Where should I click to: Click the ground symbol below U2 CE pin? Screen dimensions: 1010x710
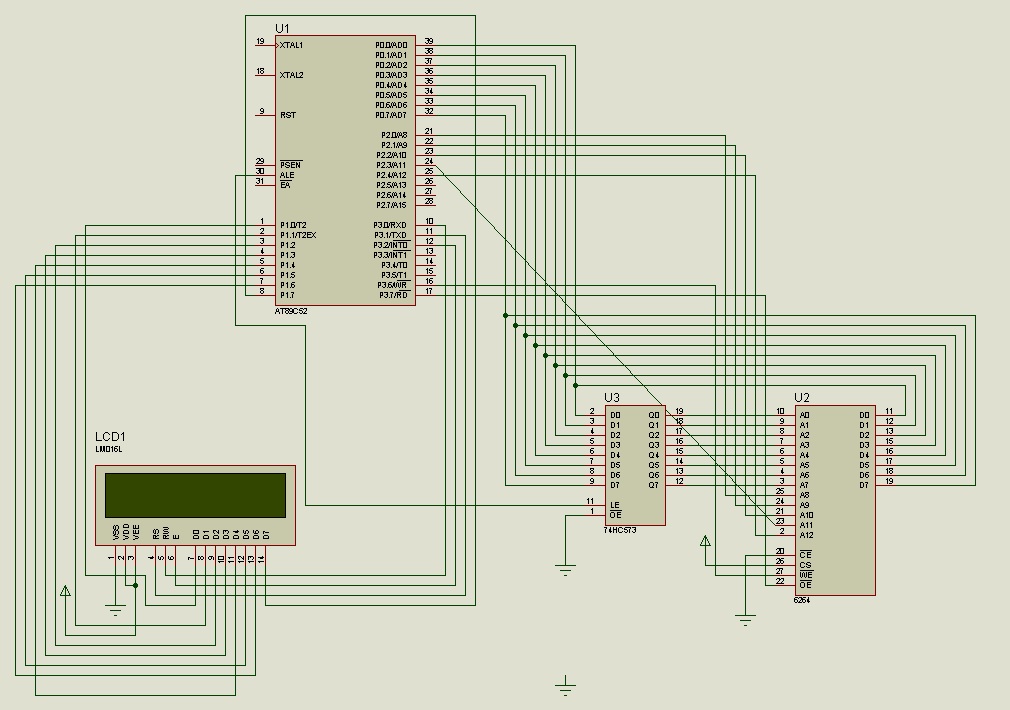745,620
